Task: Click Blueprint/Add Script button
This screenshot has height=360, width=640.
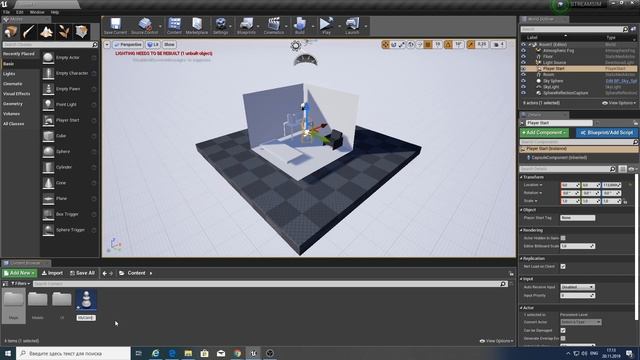Action: pos(607,133)
